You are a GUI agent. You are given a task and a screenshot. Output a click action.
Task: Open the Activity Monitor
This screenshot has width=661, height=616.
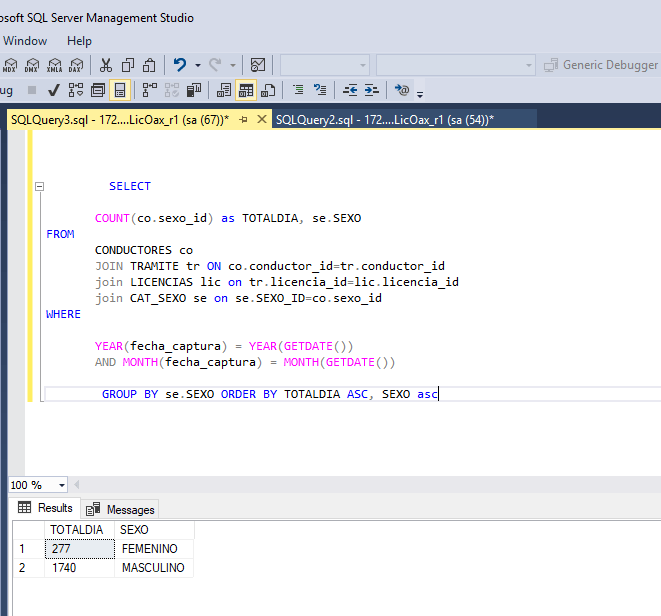258,65
